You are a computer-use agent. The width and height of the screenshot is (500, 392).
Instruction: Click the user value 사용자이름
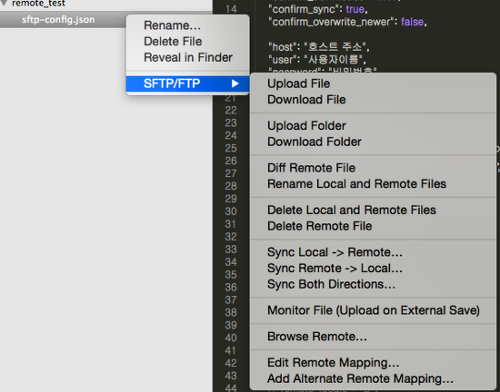point(333,60)
